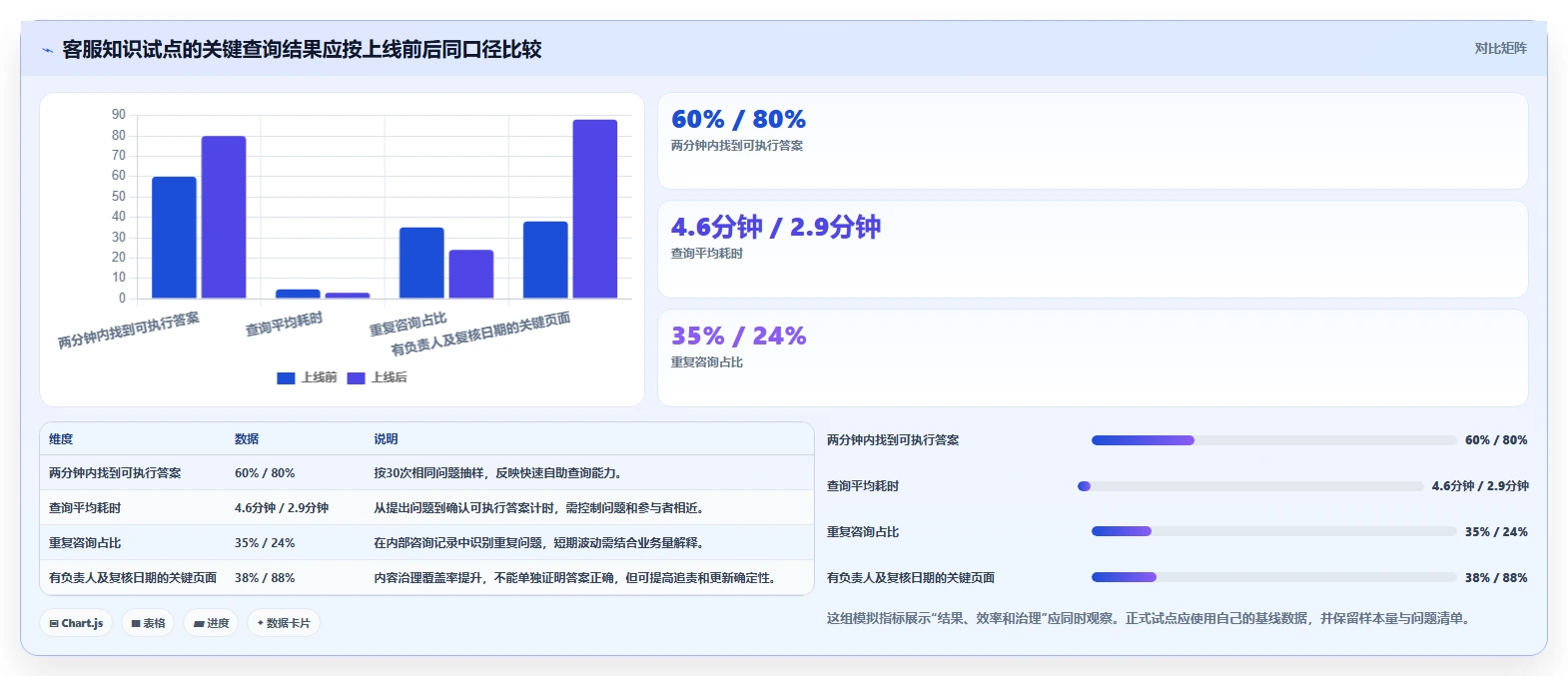
Task: Click the 重复咨询占比 label in the progress list
Action: coord(863,532)
